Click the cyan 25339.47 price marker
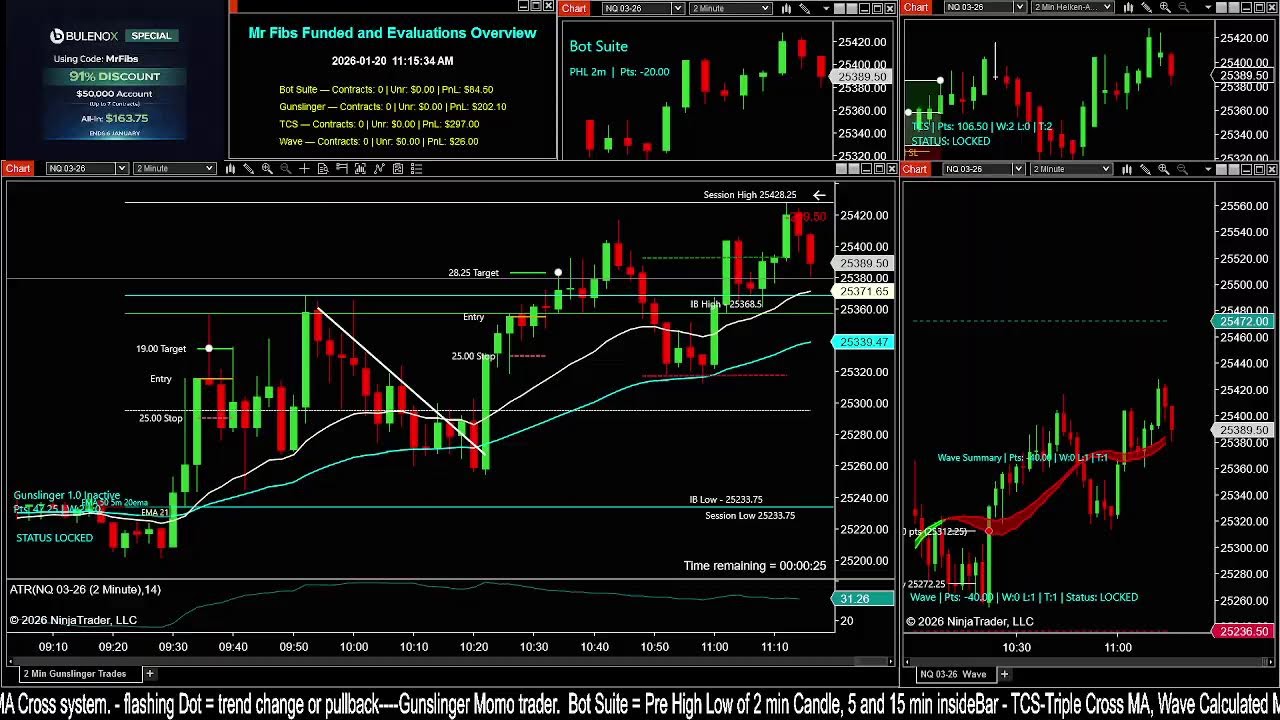Screen dimensions: 1280x720 (x=863, y=342)
